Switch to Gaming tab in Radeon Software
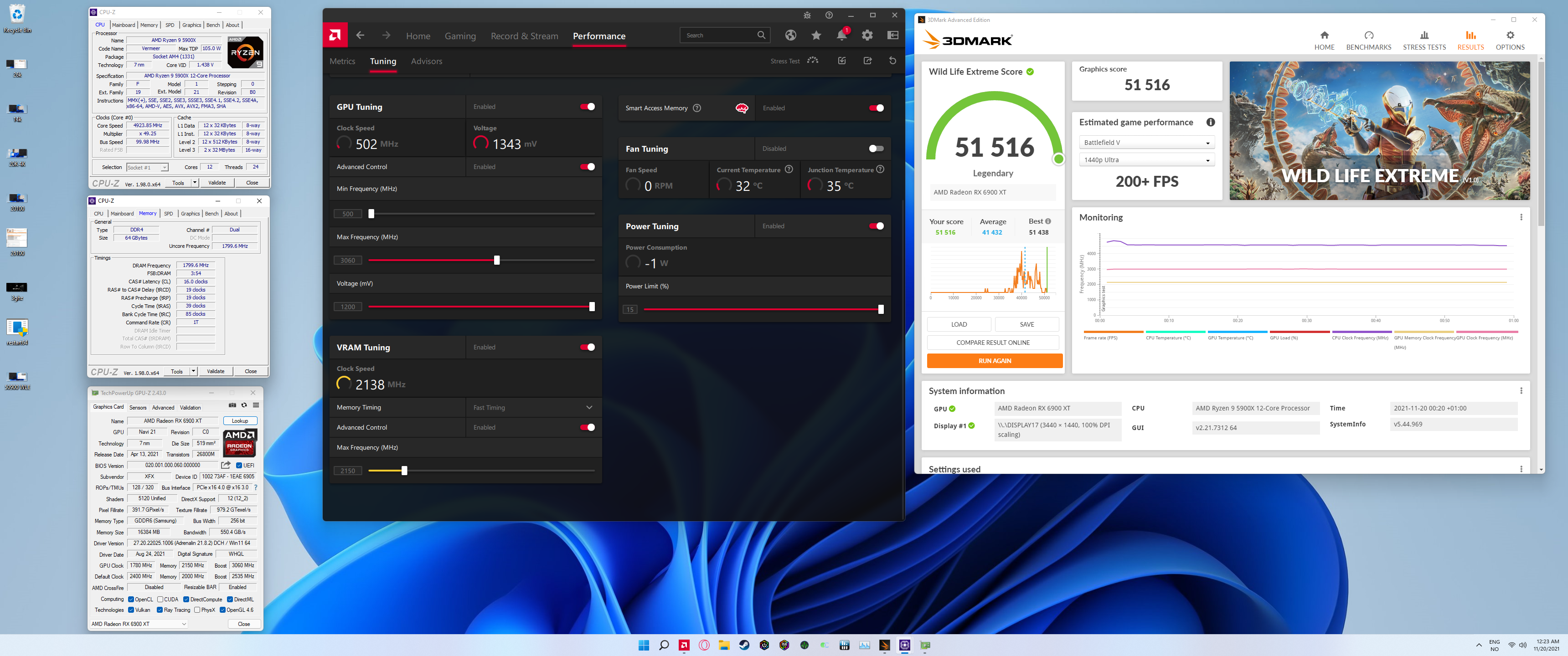This screenshot has height=656, width=1568. pos(460,36)
